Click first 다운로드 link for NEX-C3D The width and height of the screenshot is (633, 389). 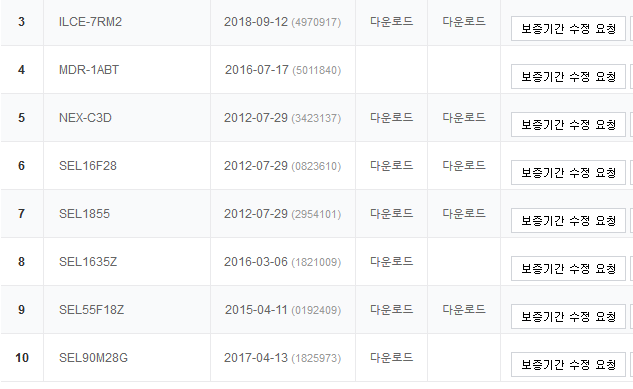[x=391, y=117]
